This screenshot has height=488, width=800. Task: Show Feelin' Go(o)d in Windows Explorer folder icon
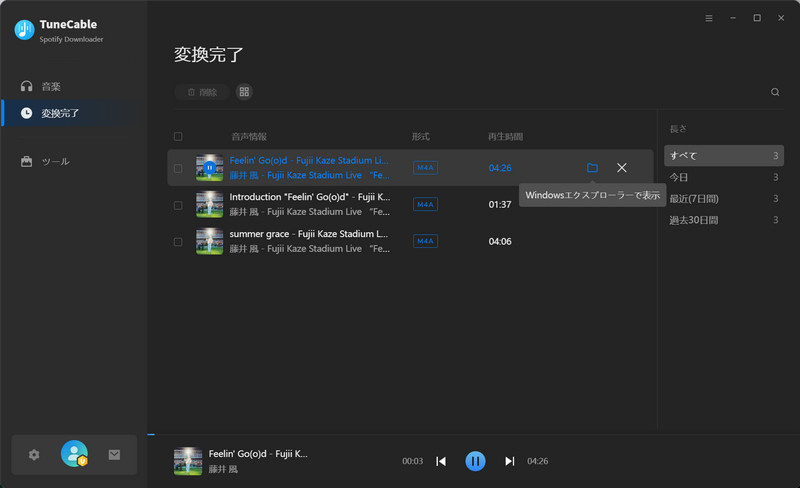point(592,167)
